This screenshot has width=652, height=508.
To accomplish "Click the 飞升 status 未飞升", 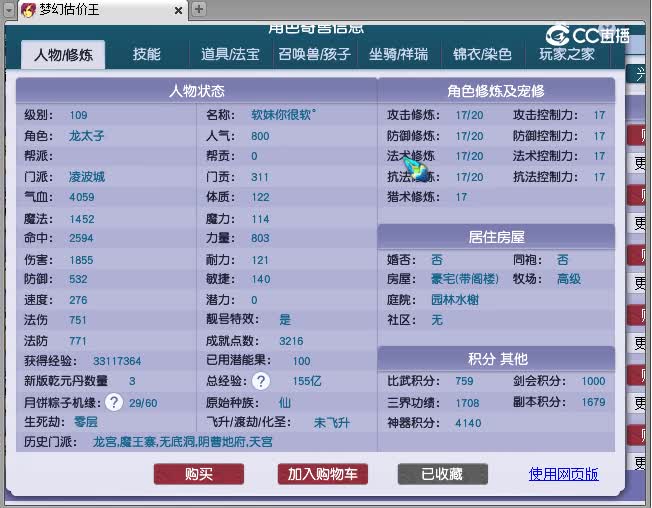I will coord(332,423).
